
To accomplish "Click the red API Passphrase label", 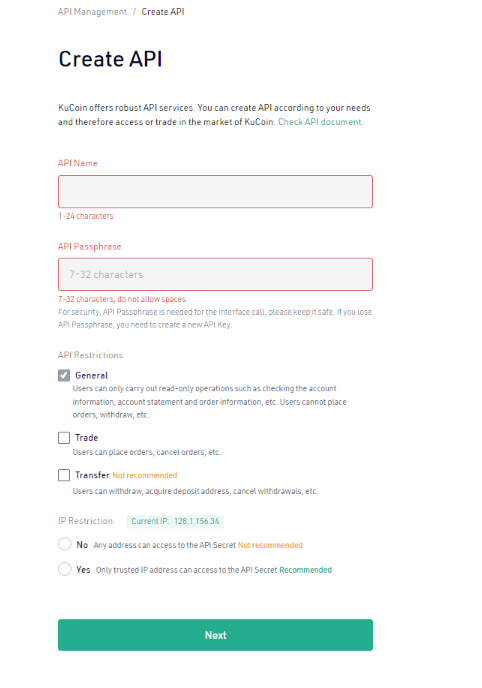I will click(89, 247).
